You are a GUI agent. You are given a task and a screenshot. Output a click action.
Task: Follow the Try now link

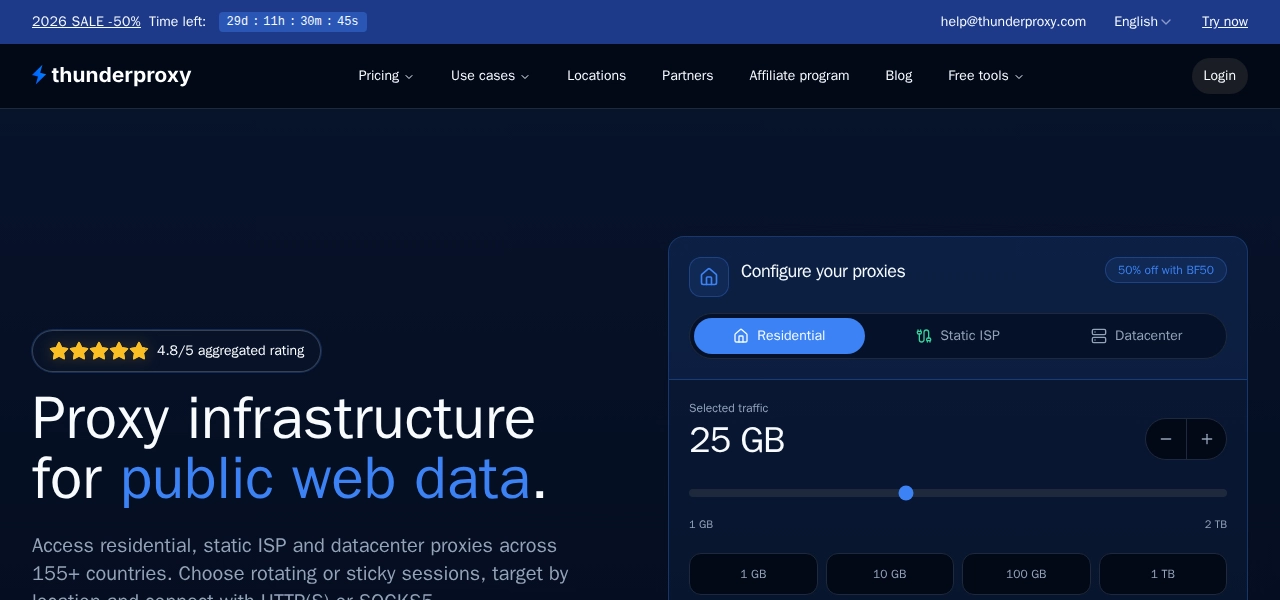(1224, 22)
